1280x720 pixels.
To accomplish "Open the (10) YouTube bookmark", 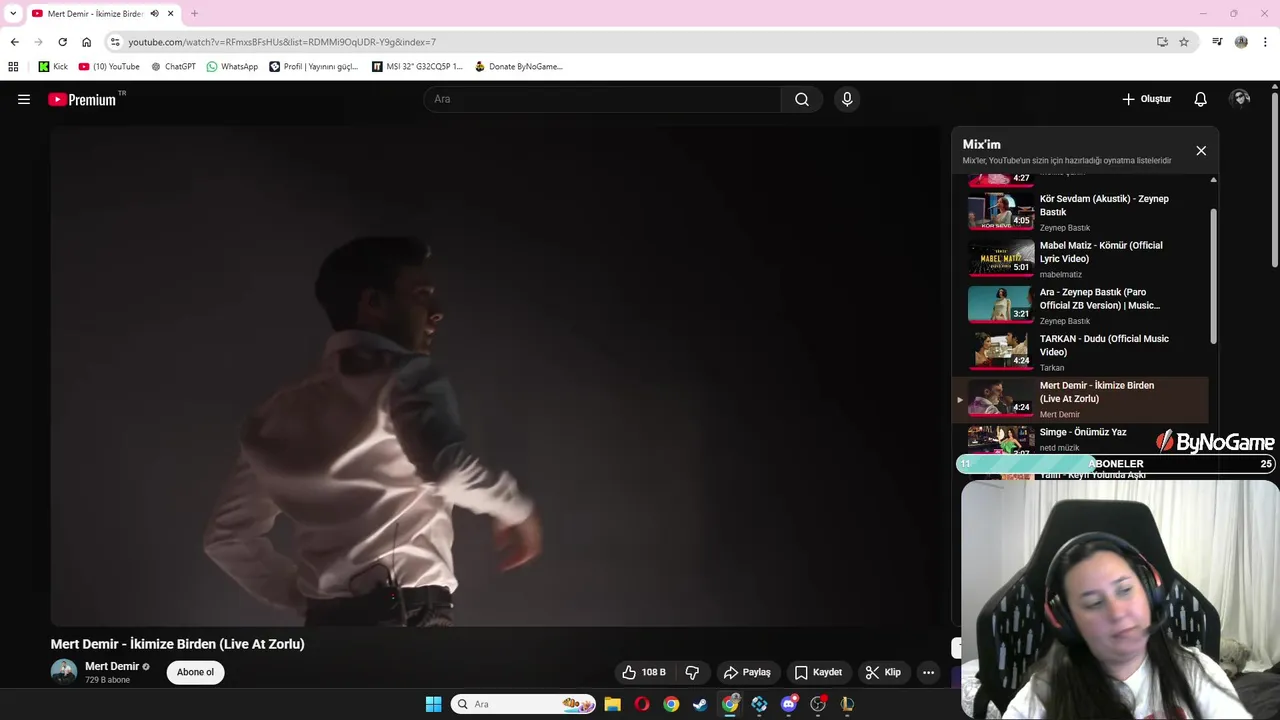I will pyautogui.click(x=109, y=67).
